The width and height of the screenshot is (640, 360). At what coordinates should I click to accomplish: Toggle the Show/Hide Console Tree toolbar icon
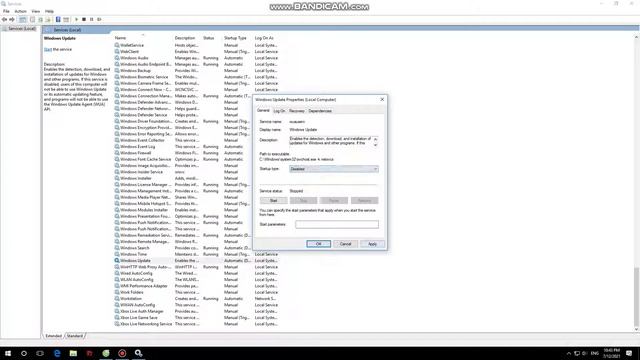coord(23,19)
